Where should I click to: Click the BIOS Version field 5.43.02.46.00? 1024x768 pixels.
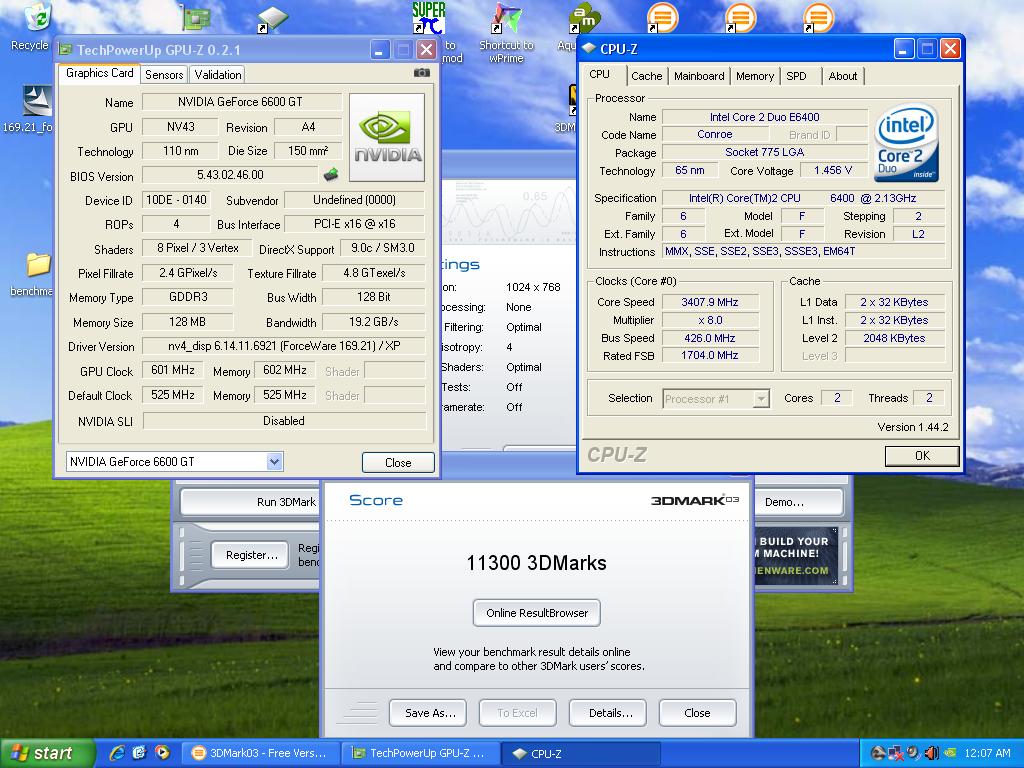(x=230, y=175)
